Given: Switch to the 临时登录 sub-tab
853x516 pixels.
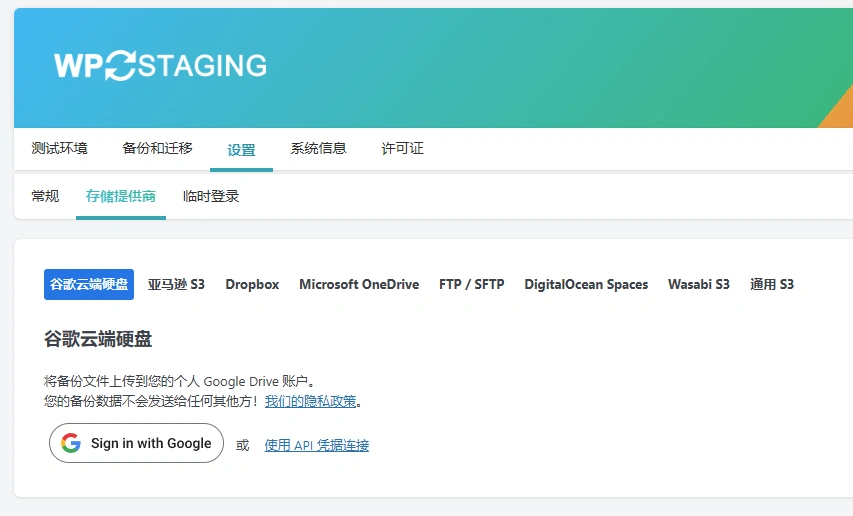Looking at the screenshot, I should click(211, 196).
